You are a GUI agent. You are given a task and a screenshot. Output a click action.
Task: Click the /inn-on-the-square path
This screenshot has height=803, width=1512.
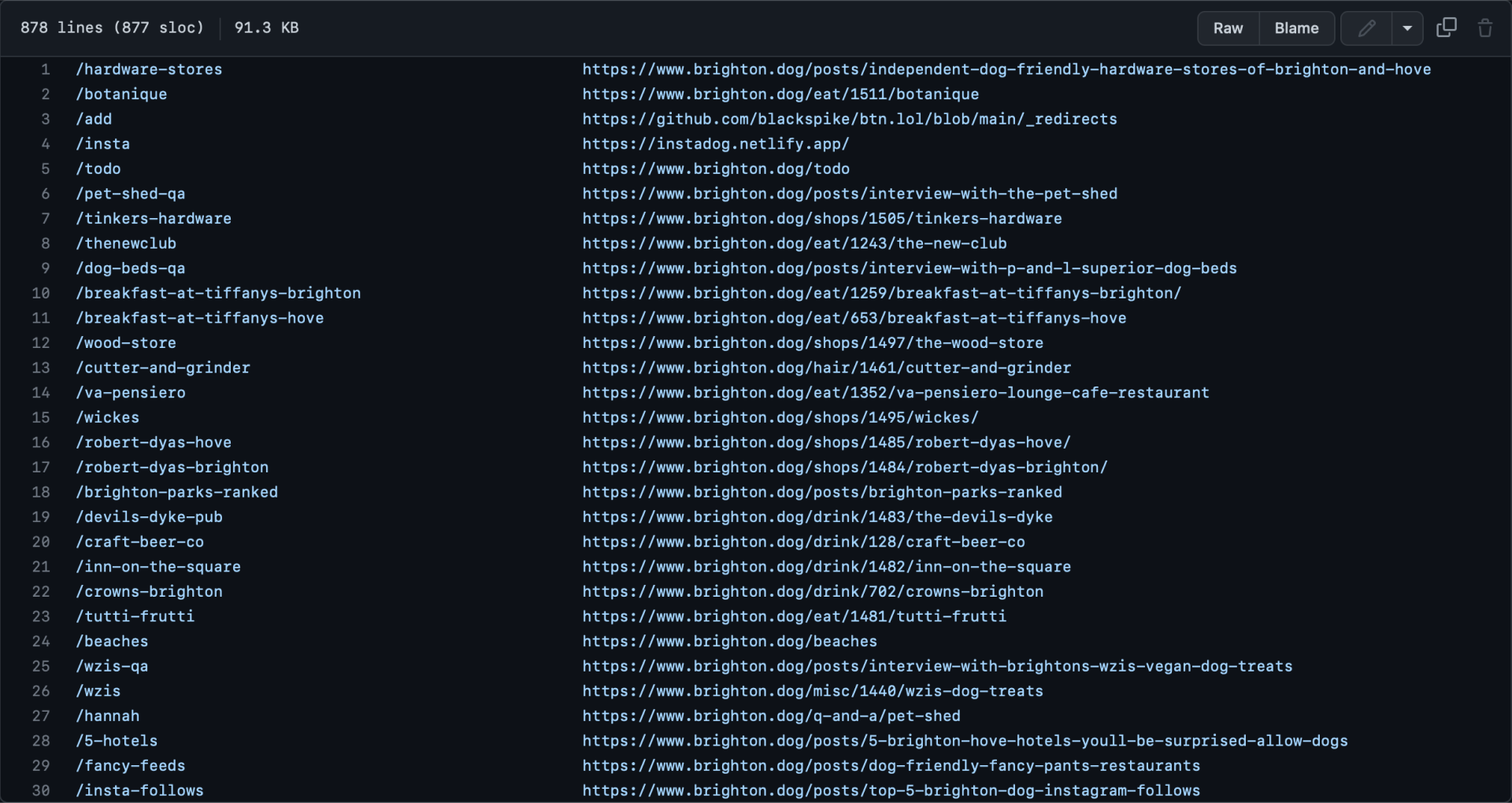158,567
